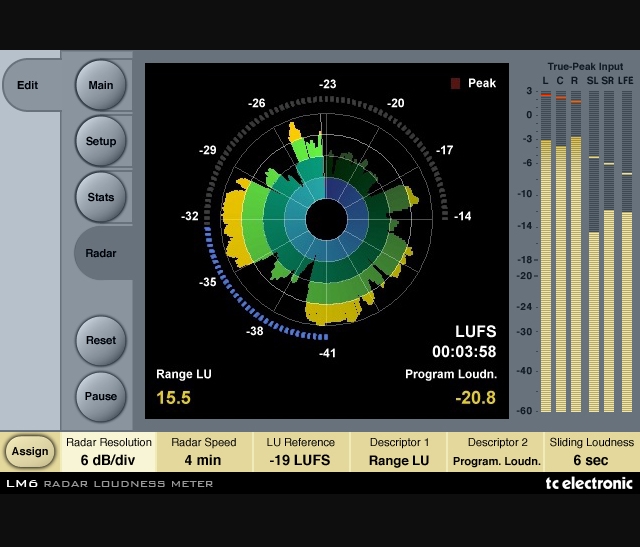
Task: Pause the loudness meter
Action: pos(101,396)
